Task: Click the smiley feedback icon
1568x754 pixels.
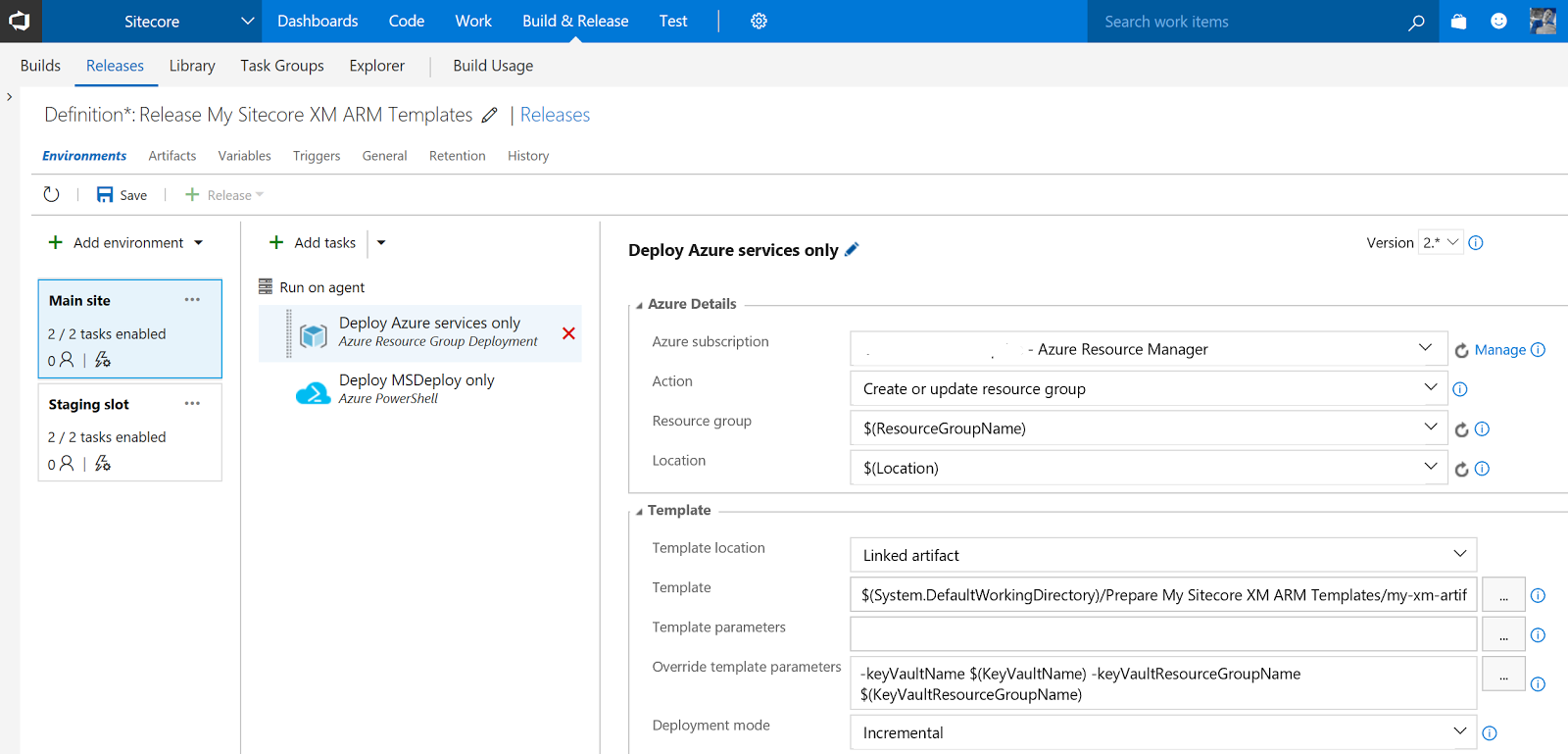Action: 1498,21
